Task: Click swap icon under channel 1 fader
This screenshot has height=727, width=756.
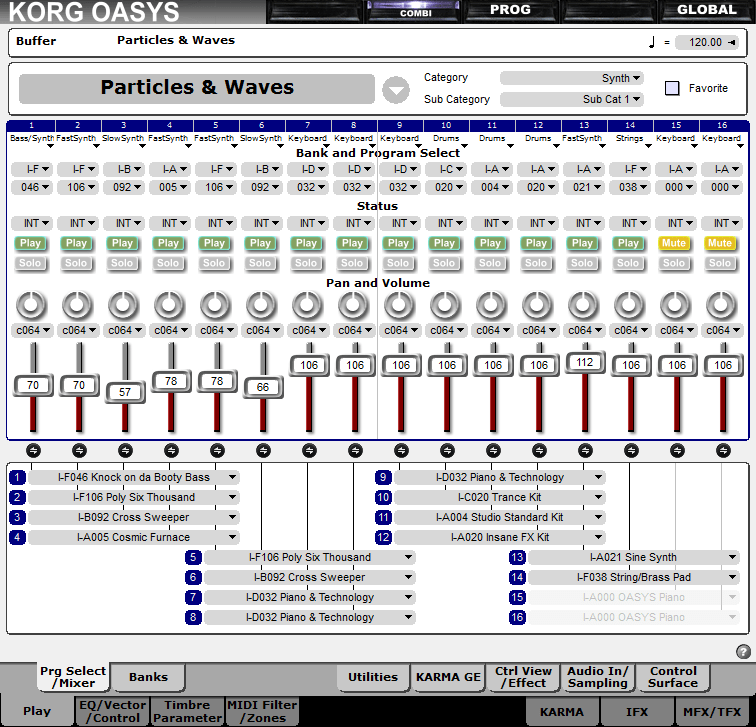Action: (x=33, y=451)
